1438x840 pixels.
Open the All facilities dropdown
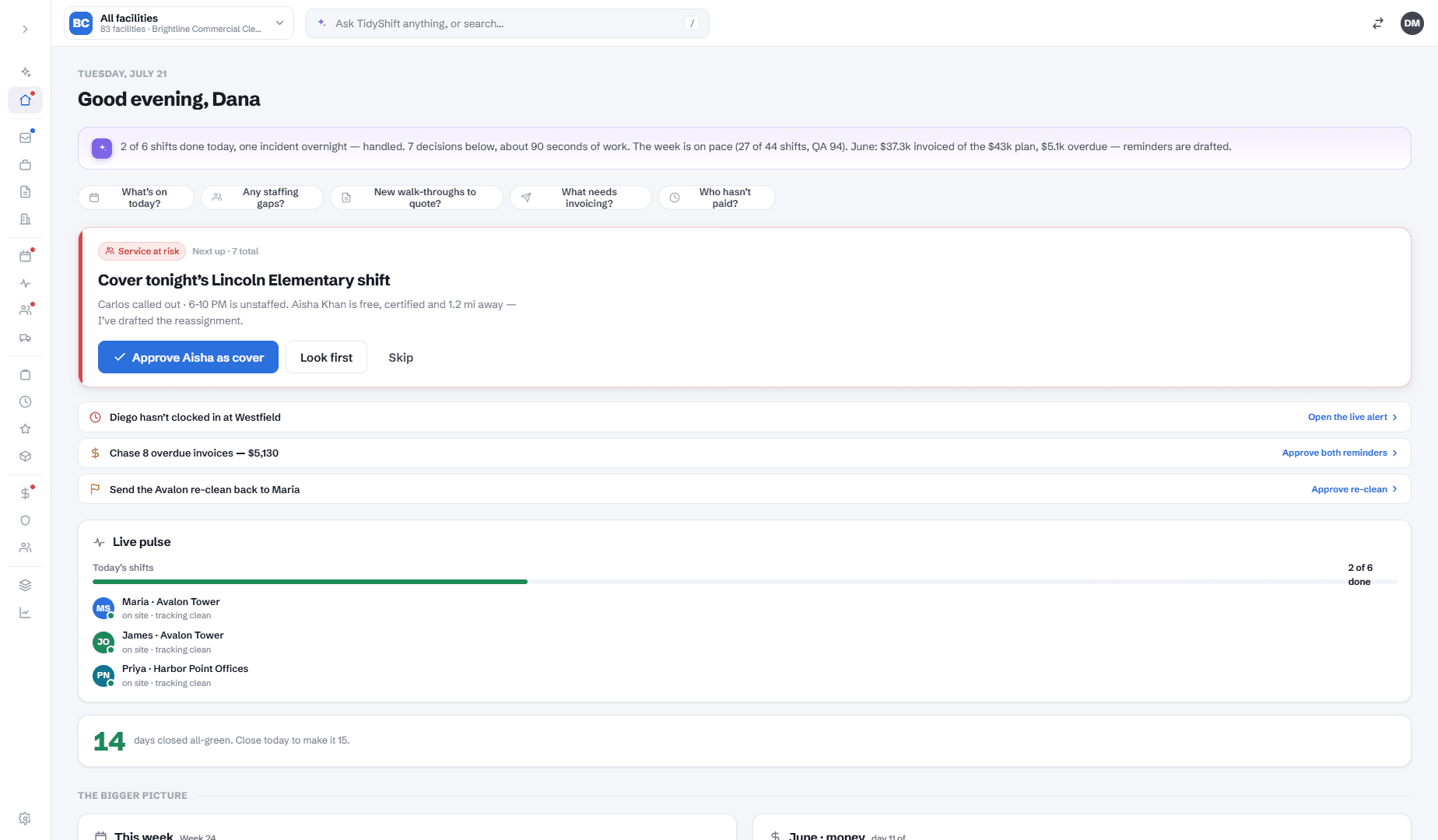coord(179,23)
